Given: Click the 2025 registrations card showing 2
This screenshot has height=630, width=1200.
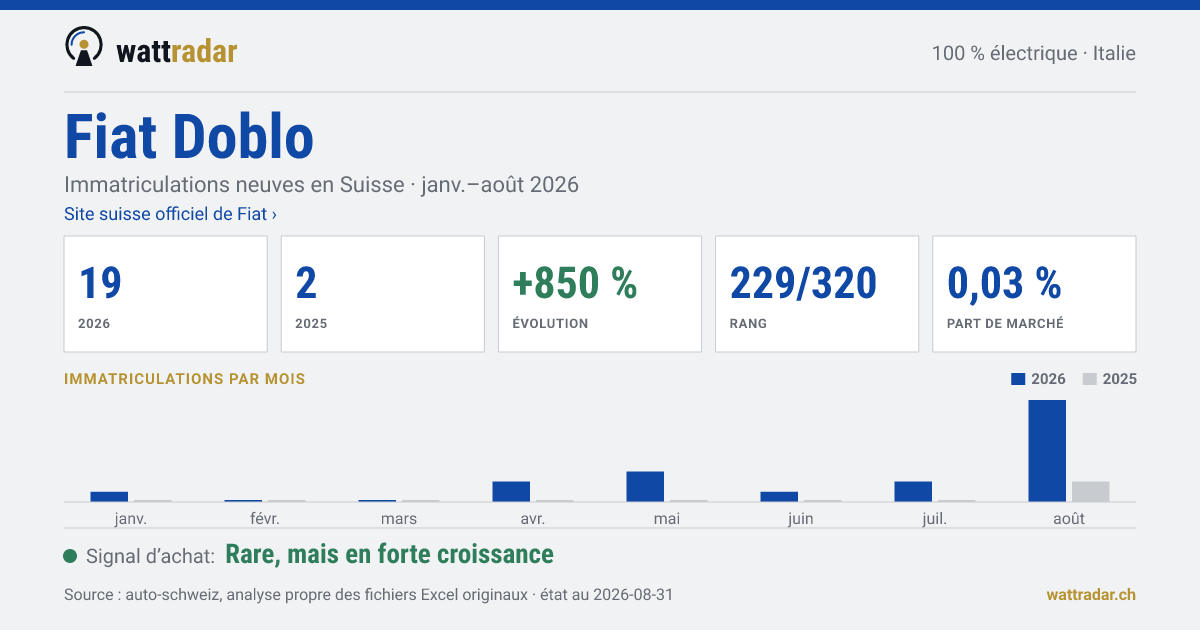Looking at the screenshot, I should tap(383, 294).
